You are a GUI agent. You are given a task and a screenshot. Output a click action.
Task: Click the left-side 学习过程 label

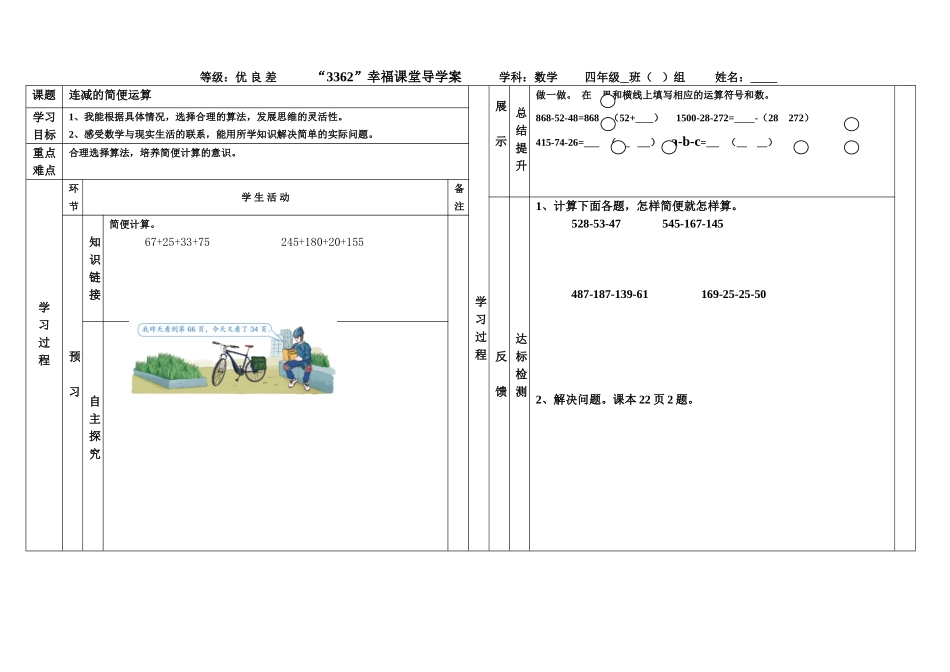(x=44, y=333)
